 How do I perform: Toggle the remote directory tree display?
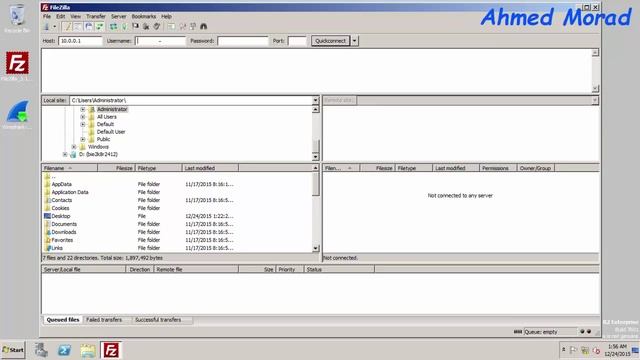(x=89, y=27)
